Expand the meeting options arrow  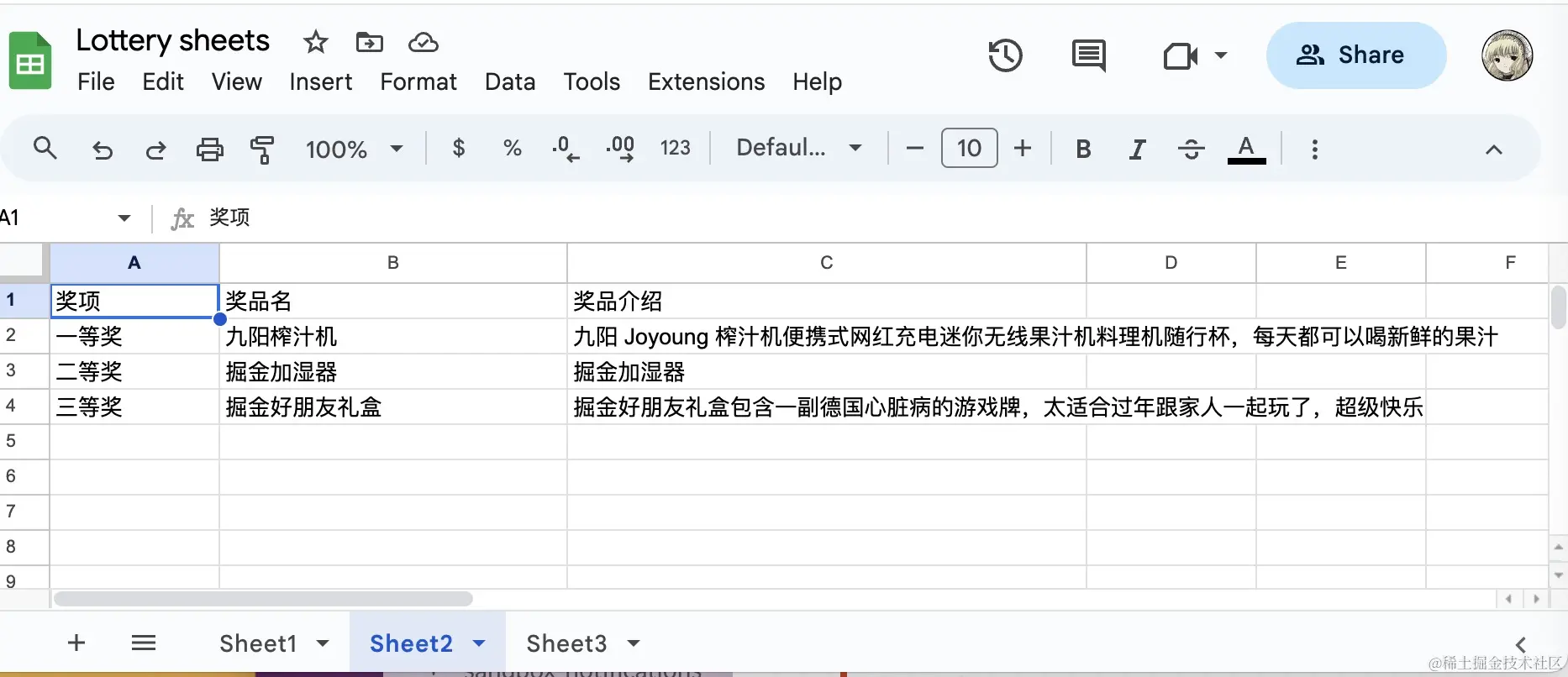coord(1221,55)
